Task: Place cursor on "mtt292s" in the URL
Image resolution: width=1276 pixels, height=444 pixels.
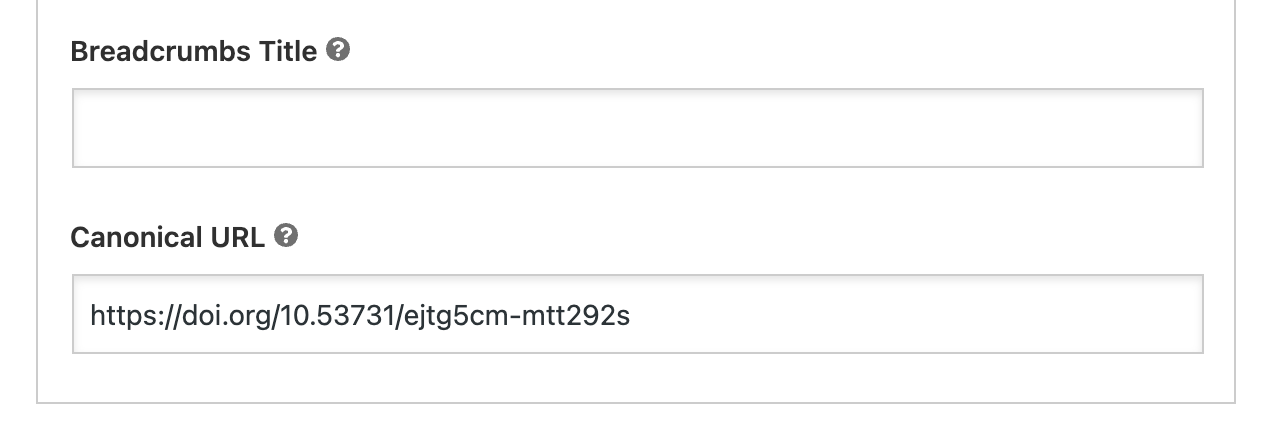Action: click(x=582, y=317)
